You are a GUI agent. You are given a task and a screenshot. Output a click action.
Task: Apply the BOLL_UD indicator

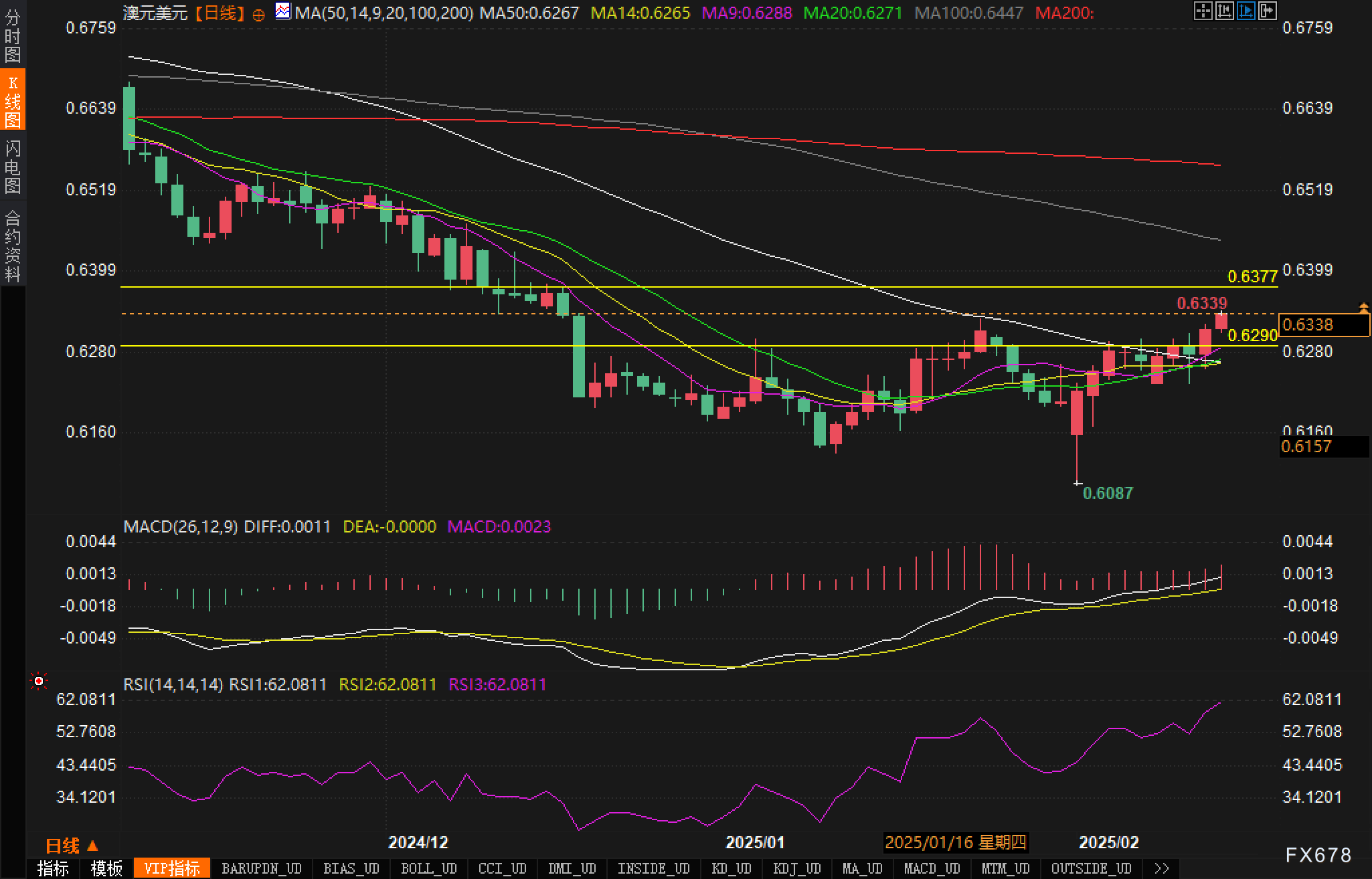[428, 868]
